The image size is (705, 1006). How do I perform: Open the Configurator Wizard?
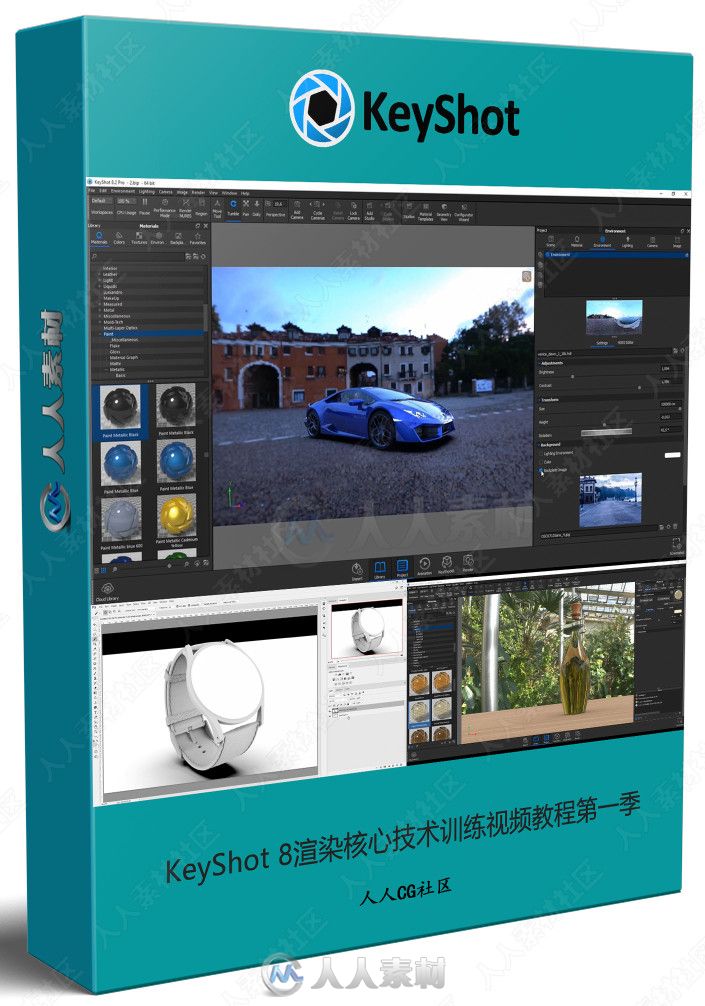point(464,214)
